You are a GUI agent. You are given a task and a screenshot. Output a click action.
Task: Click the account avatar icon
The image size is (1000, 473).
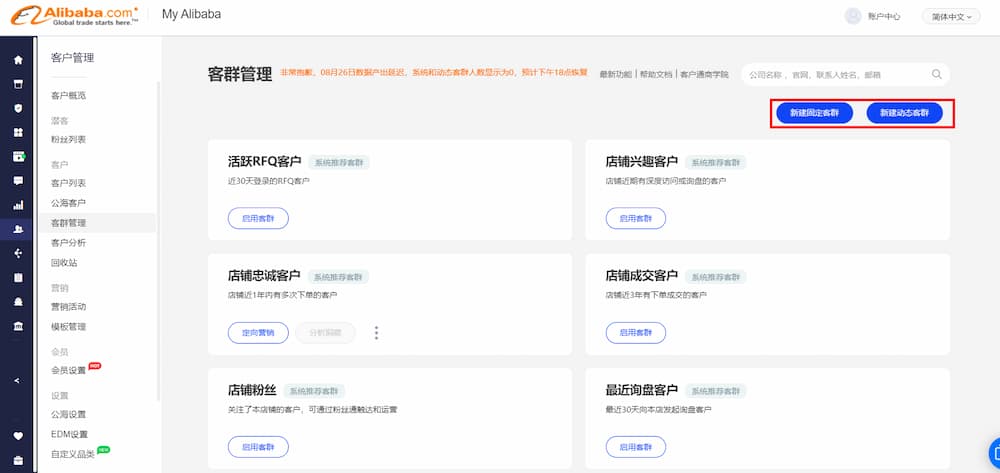coord(853,17)
